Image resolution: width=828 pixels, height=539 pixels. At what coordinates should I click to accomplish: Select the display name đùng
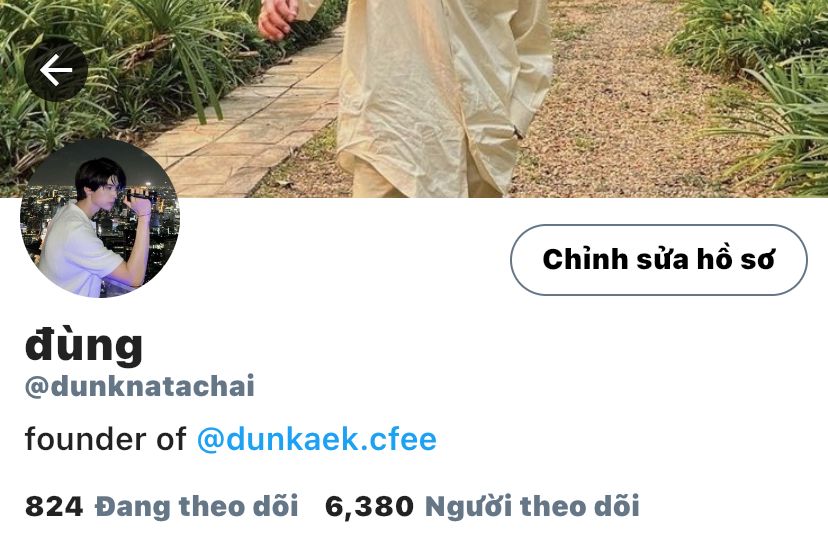84,345
